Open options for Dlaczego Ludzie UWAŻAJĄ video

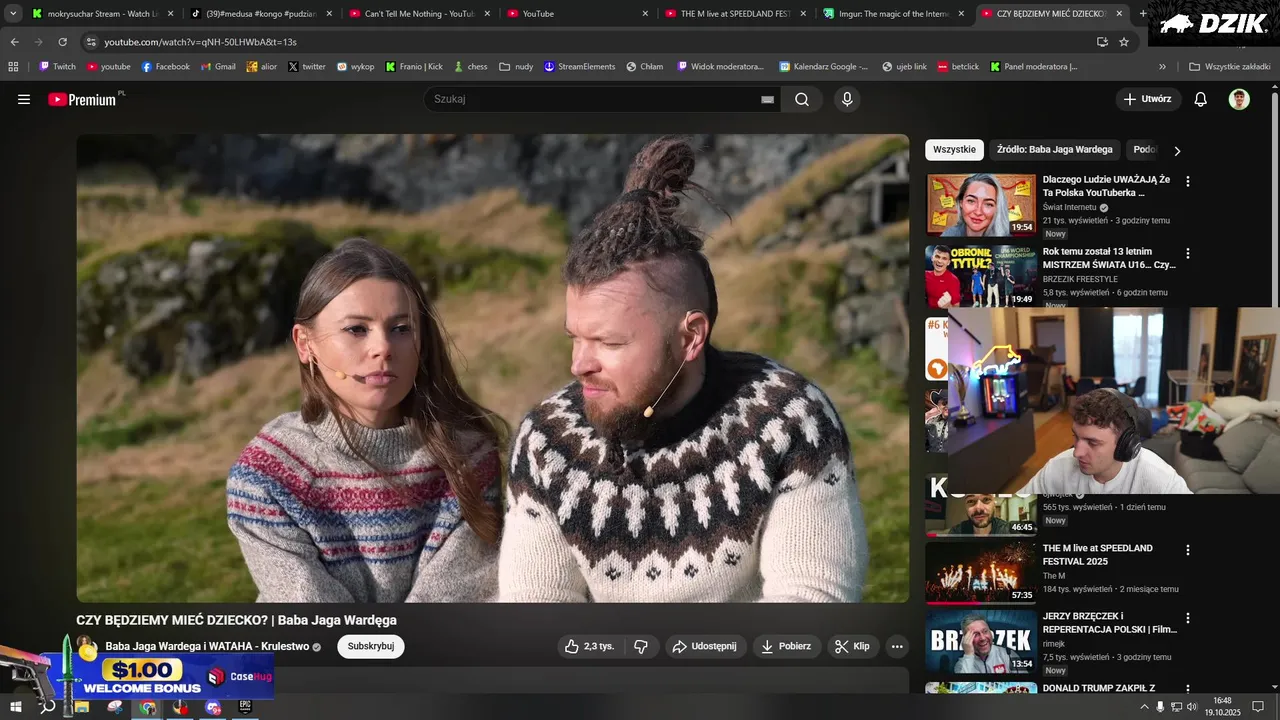1188,182
